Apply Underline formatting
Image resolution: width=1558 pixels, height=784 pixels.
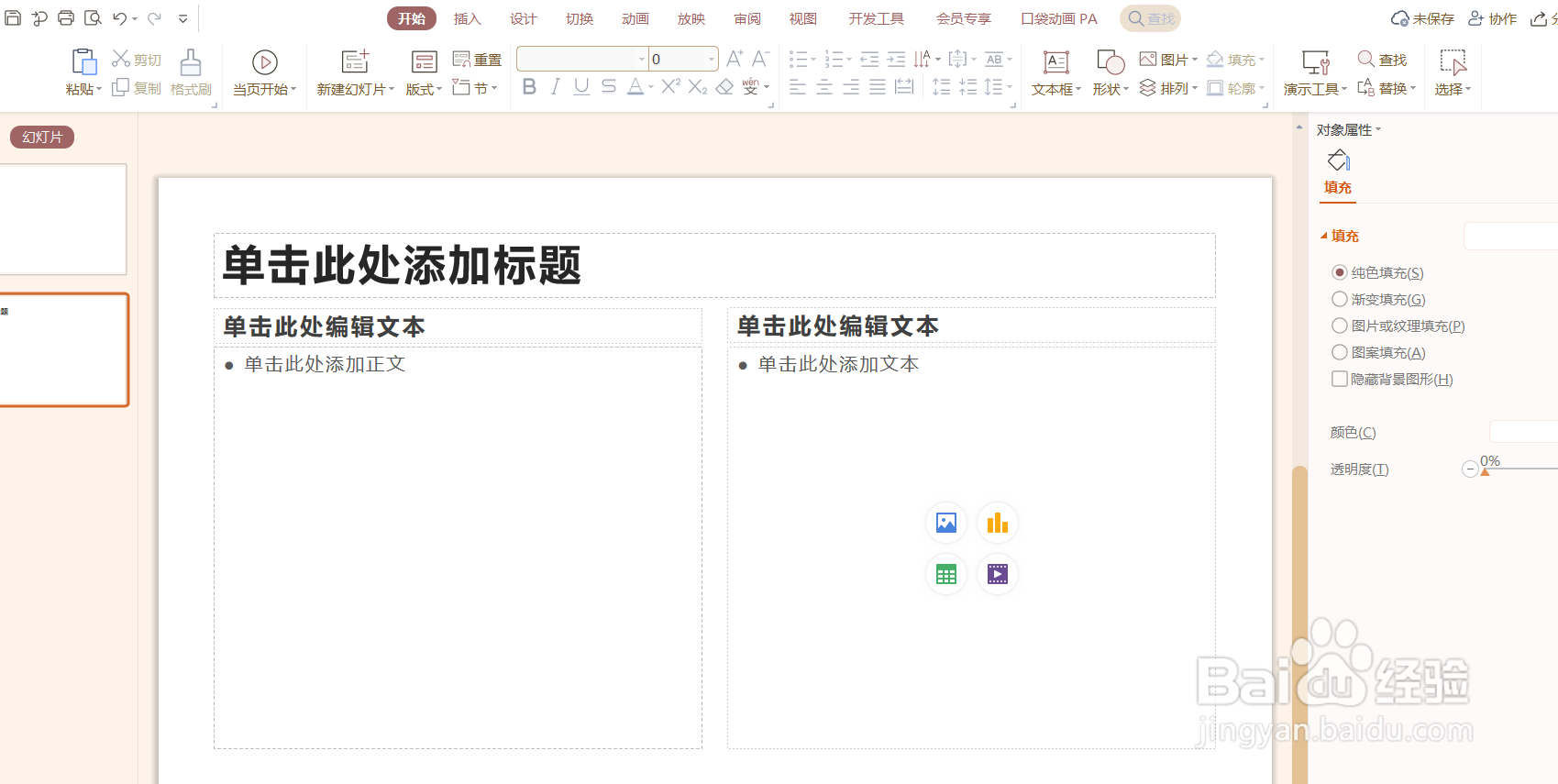pyautogui.click(x=581, y=86)
